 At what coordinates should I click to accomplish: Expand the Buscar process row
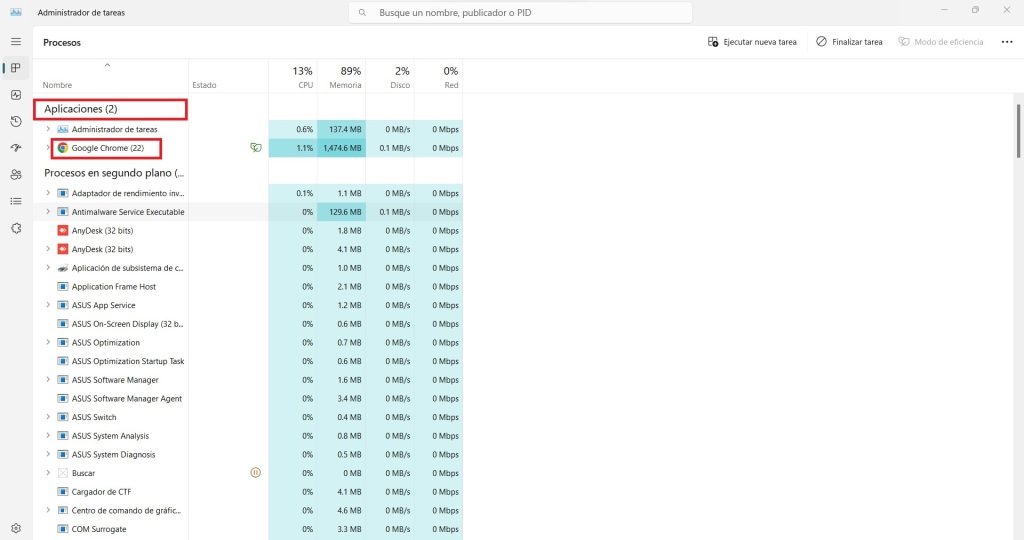[x=48, y=473]
